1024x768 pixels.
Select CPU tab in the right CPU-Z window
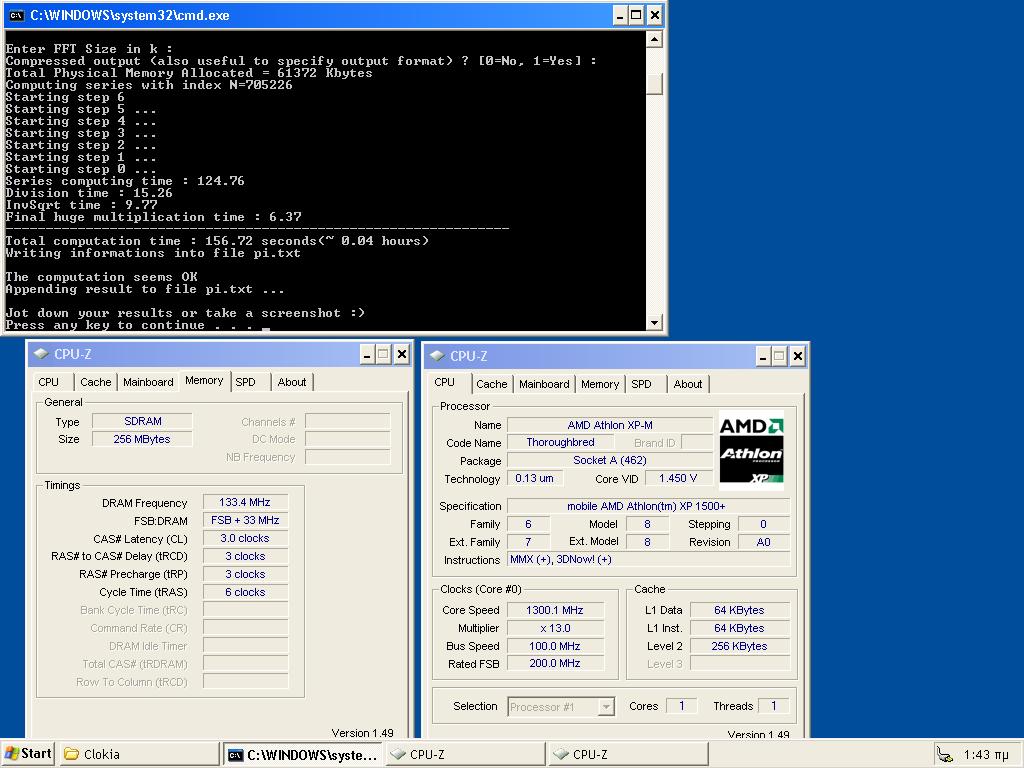[x=445, y=382]
